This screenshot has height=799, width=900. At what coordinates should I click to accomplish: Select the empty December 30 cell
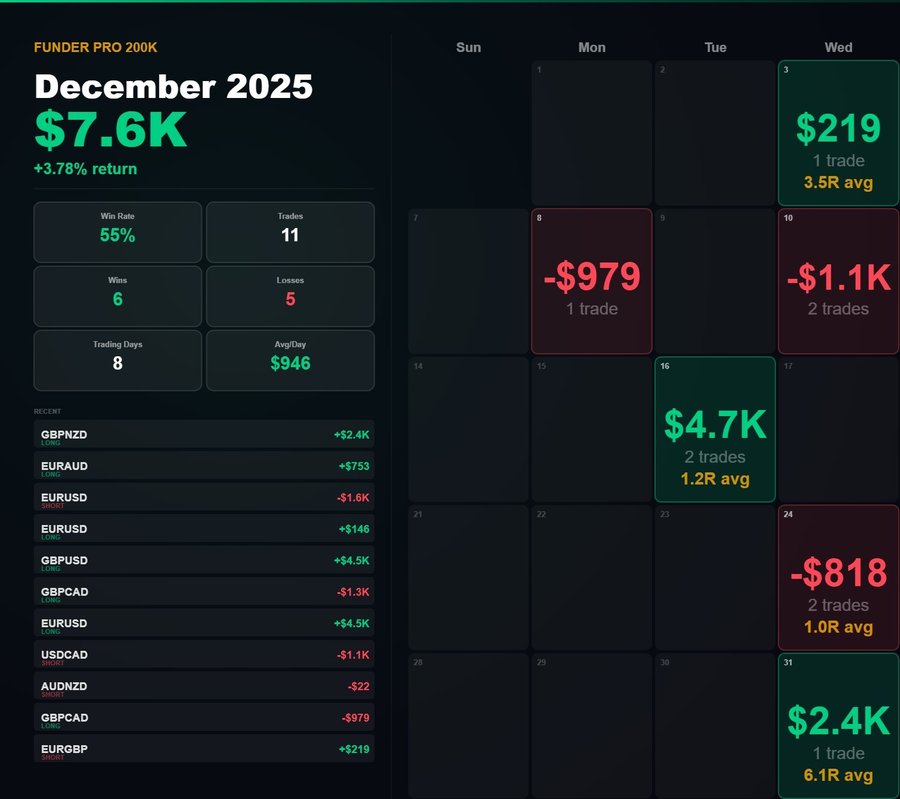[x=715, y=726]
